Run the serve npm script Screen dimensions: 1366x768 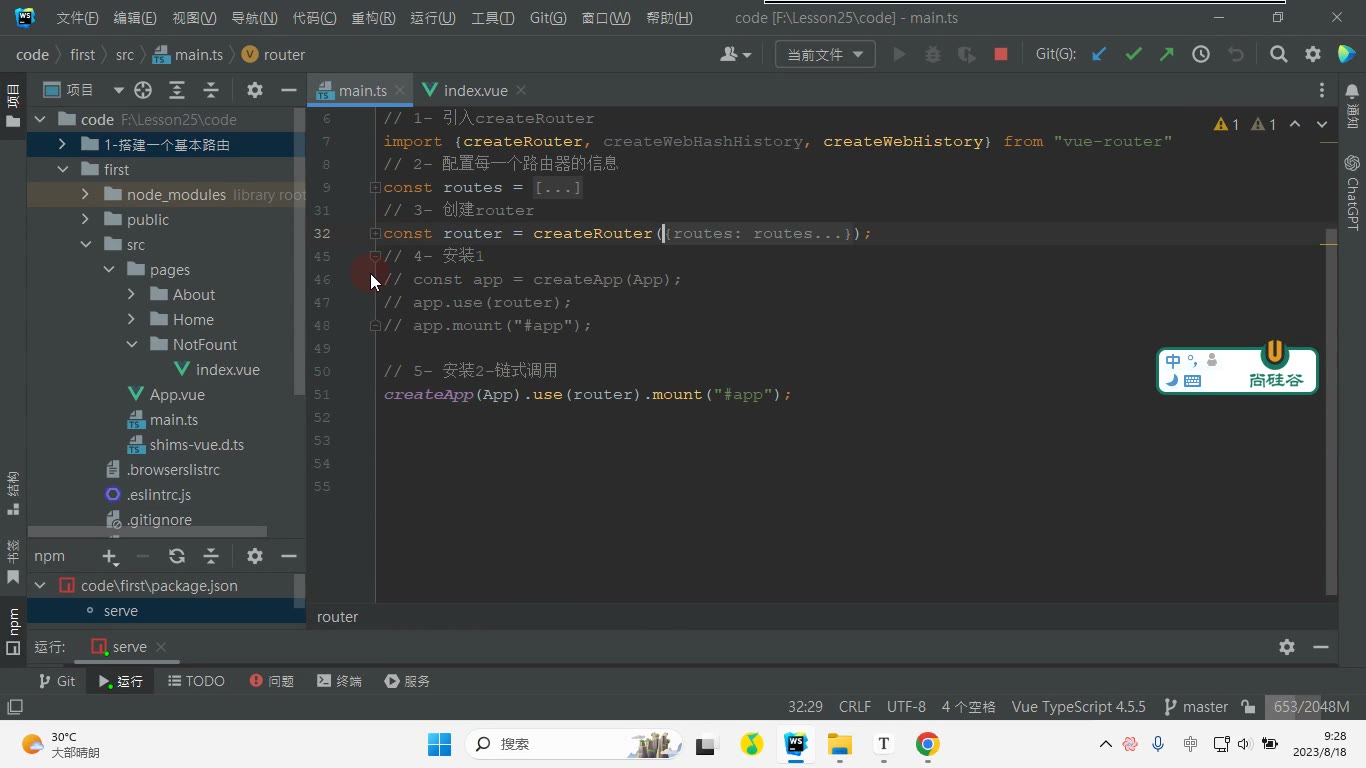pyautogui.click(x=121, y=610)
